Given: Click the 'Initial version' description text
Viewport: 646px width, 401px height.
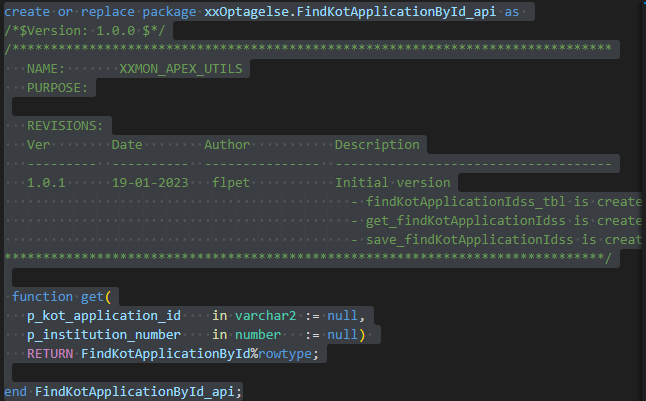Looking at the screenshot, I should coord(392,183).
